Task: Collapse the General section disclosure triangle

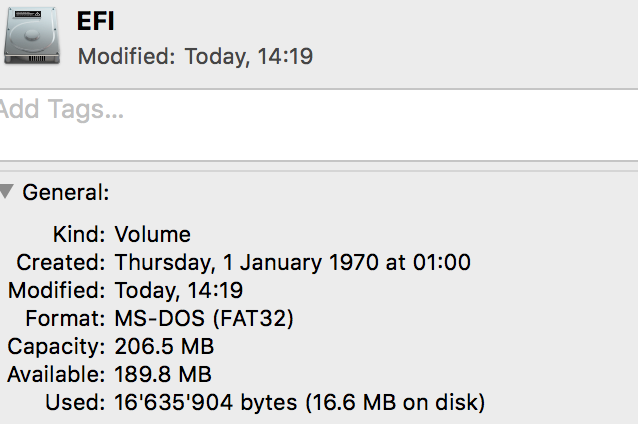Action: (x=8, y=191)
